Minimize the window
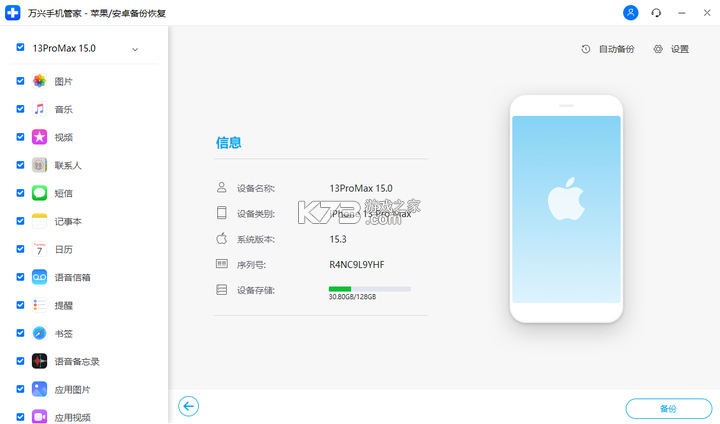The image size is (720, 424). (681, 13)
